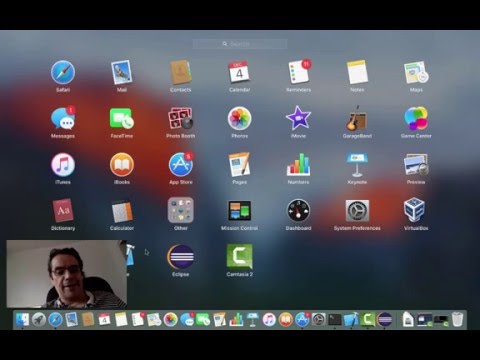
Task: Open Xcode from the Dock
Action: [x=351, y=320]
